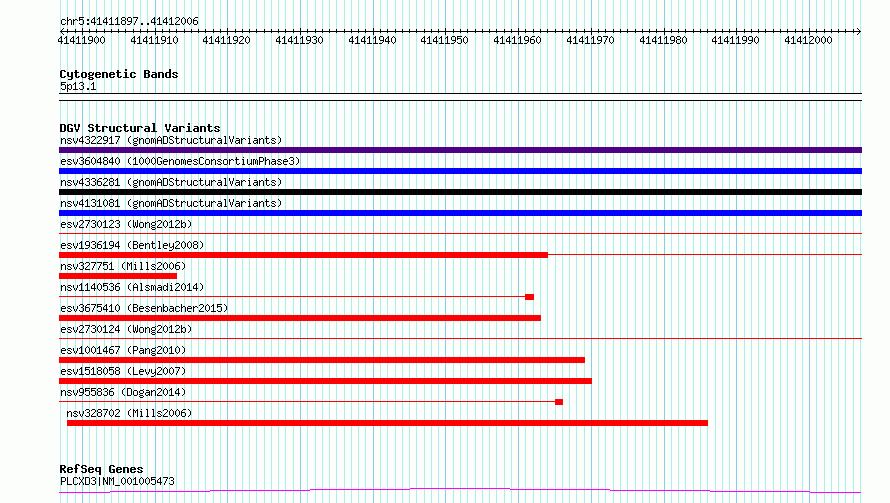Screen dimensions: 890x503
Task: Click the blue esv3604840 variant bar
Action: point(460,171)
